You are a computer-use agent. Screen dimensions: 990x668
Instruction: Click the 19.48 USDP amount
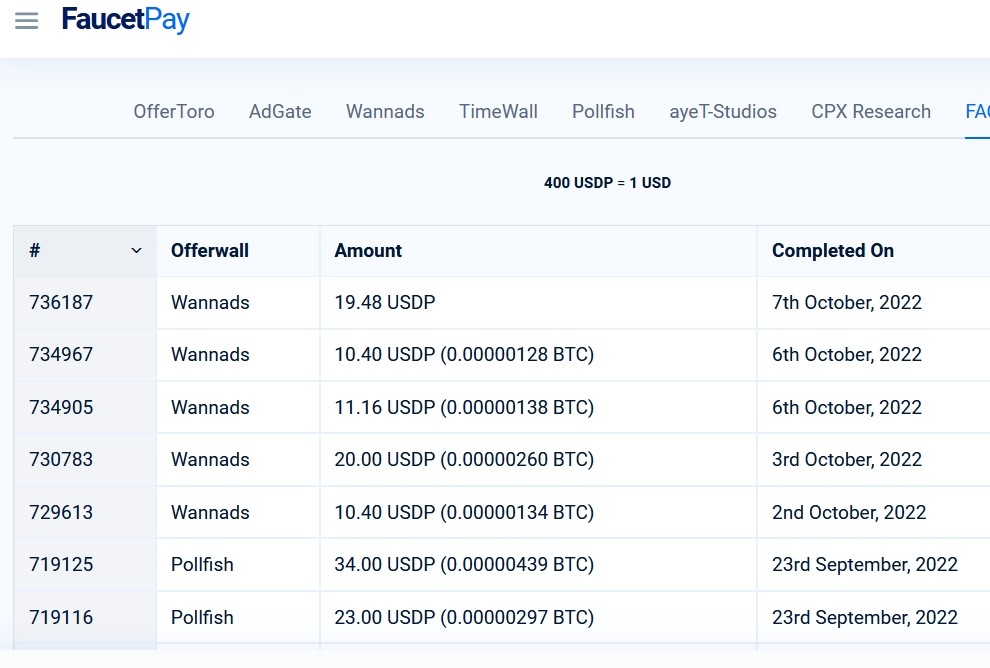[385, 302]
